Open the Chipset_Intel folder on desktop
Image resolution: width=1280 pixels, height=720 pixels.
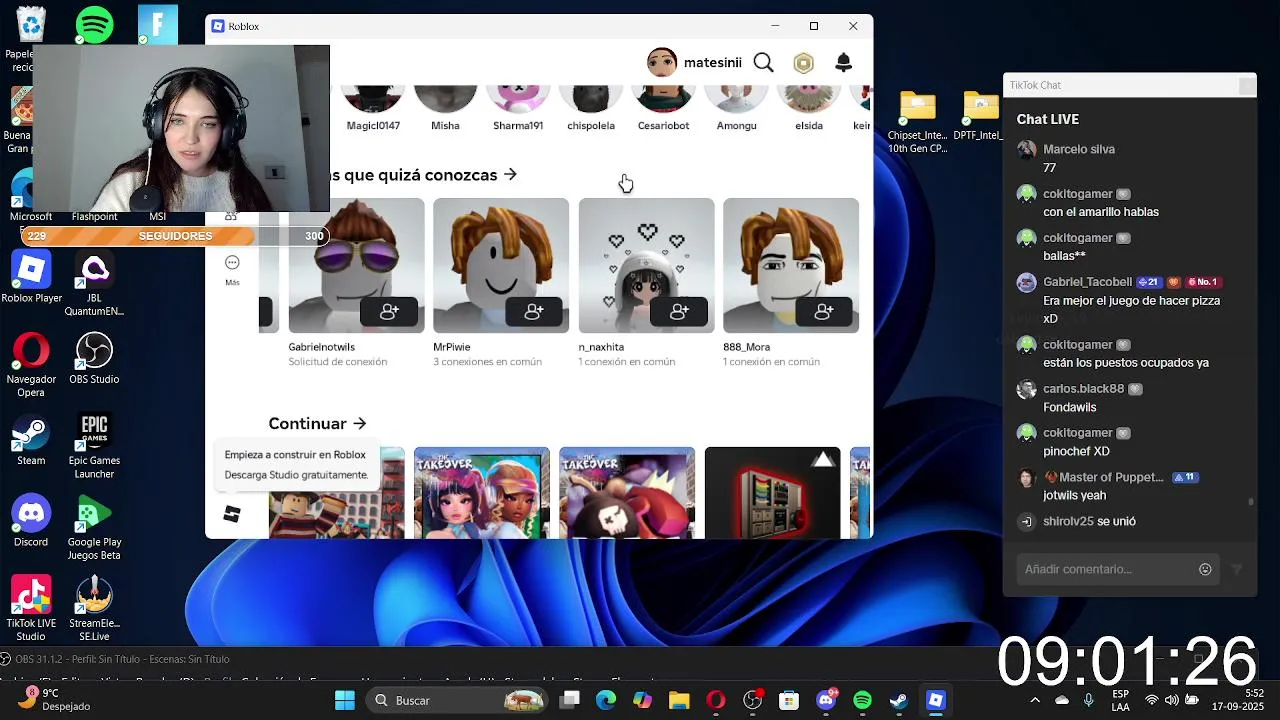tap(917, 122)
